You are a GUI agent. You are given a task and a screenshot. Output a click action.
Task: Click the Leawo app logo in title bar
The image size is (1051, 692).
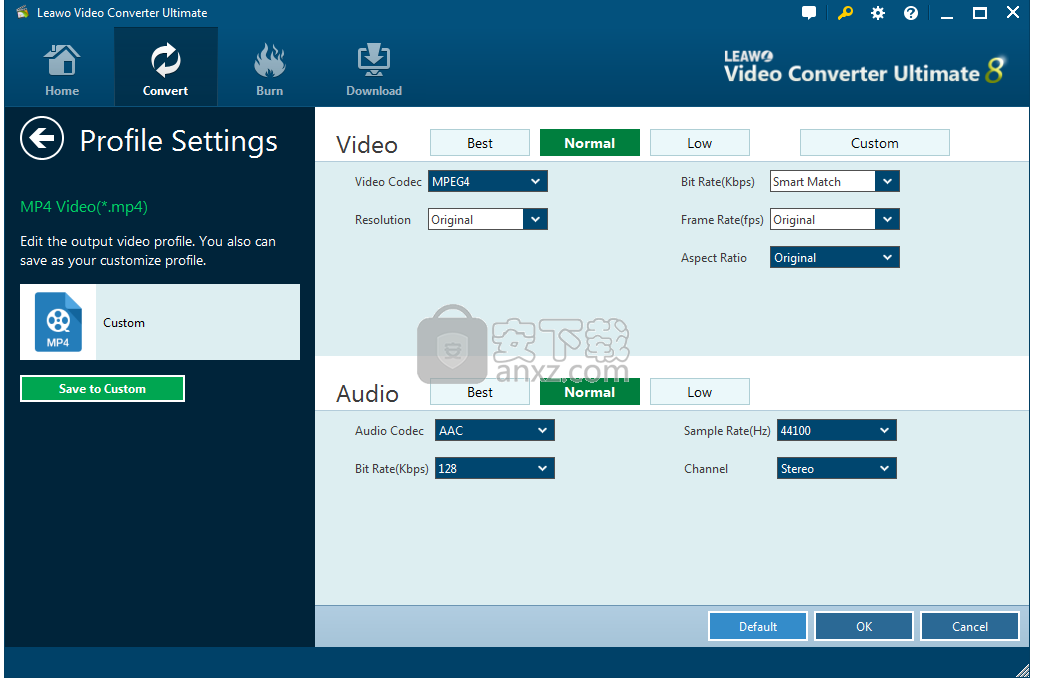pos(23,12)
